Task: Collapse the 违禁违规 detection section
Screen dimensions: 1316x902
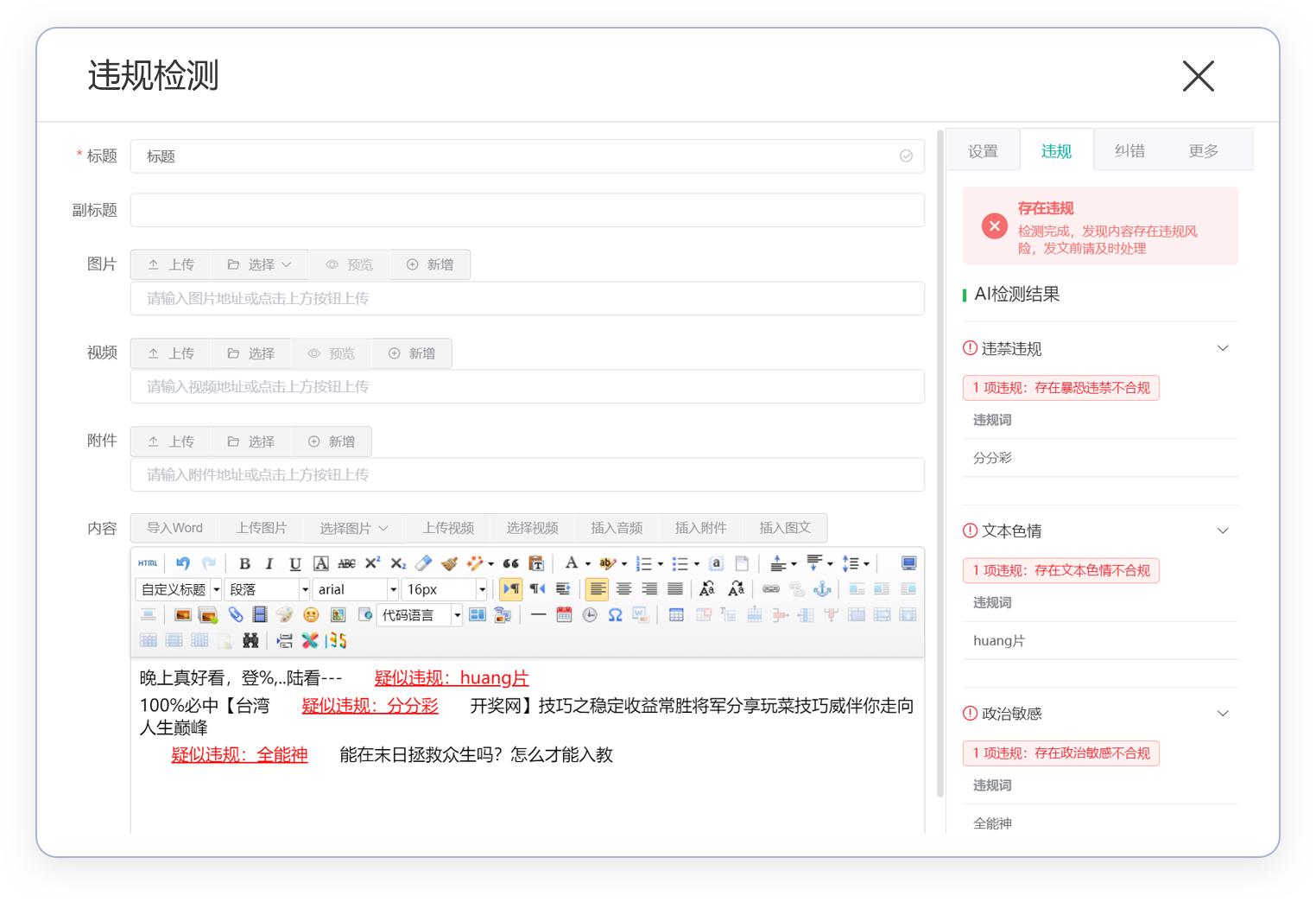Action: tap(1223, 347)
